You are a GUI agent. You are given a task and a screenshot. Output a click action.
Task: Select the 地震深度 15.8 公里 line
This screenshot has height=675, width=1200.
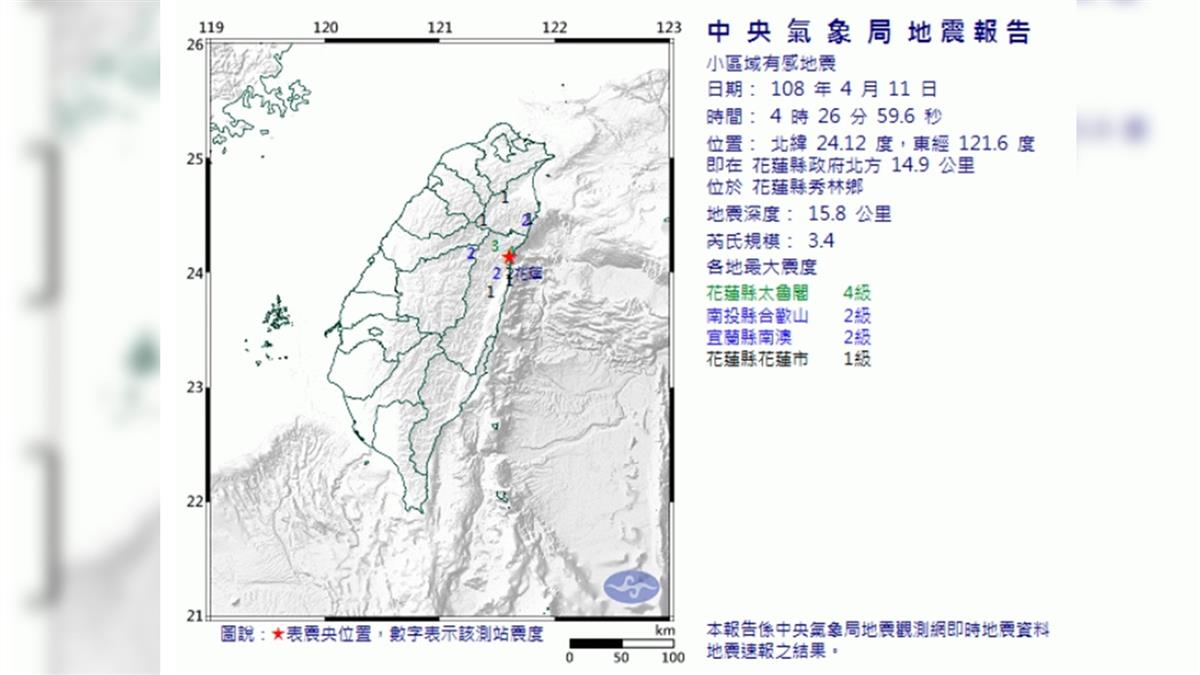[x=798, y=214]
